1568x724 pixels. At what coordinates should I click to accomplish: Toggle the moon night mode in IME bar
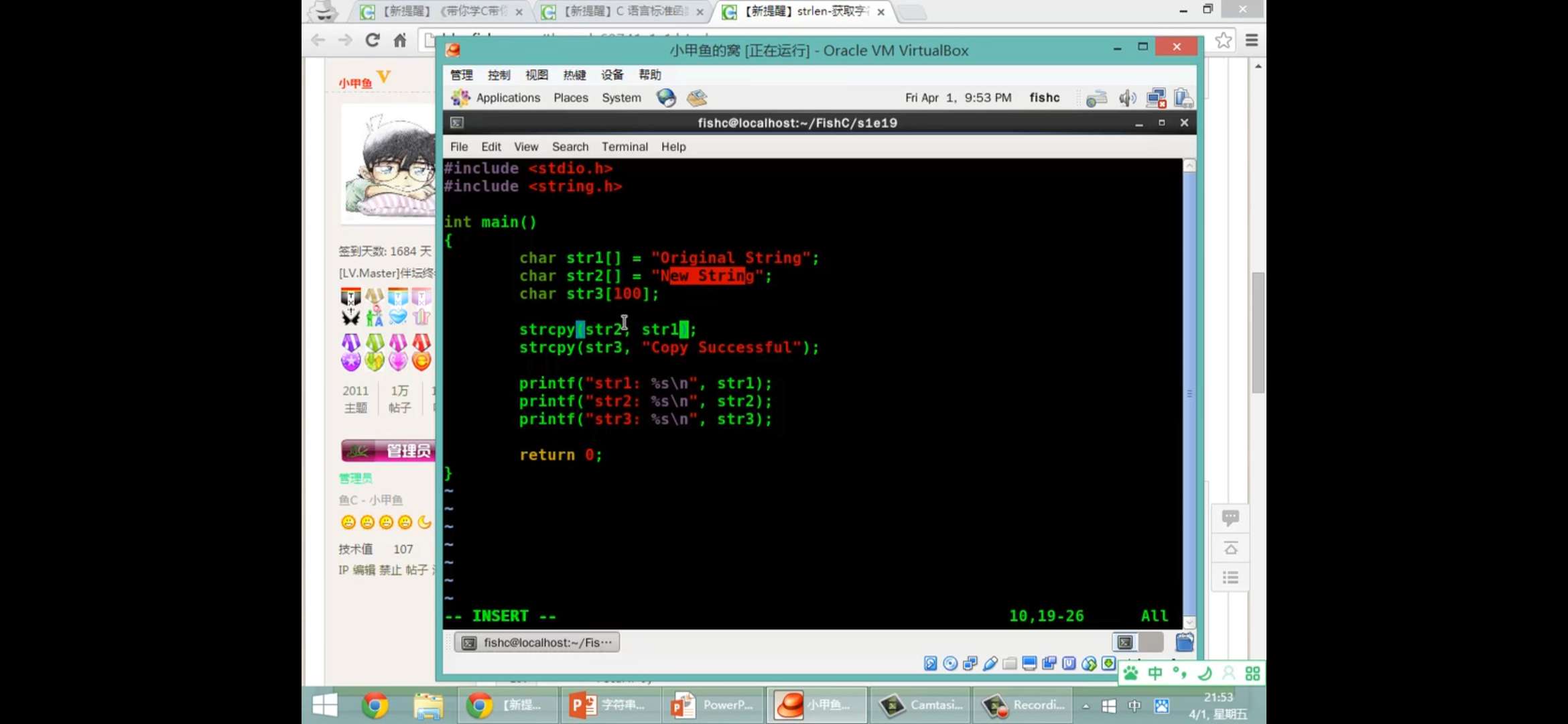pos(1204,673)
